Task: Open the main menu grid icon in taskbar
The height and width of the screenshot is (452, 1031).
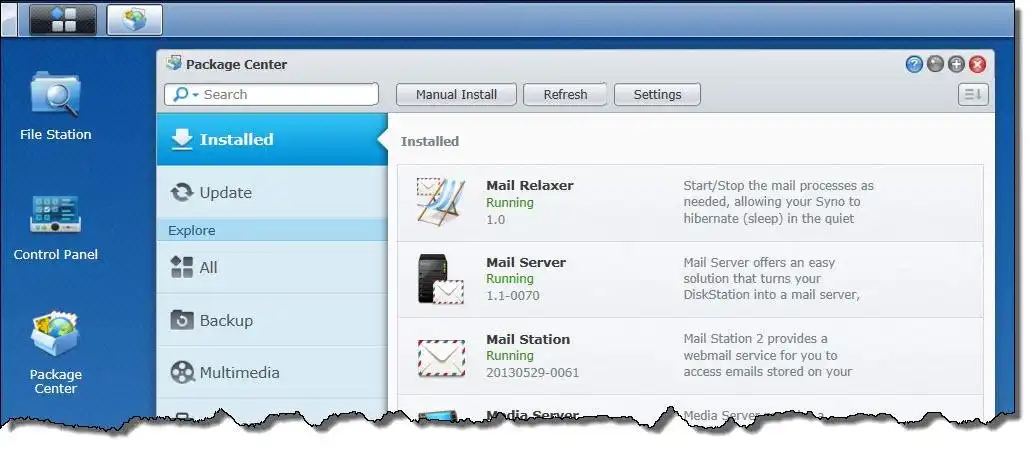Action: click(63, 19)
